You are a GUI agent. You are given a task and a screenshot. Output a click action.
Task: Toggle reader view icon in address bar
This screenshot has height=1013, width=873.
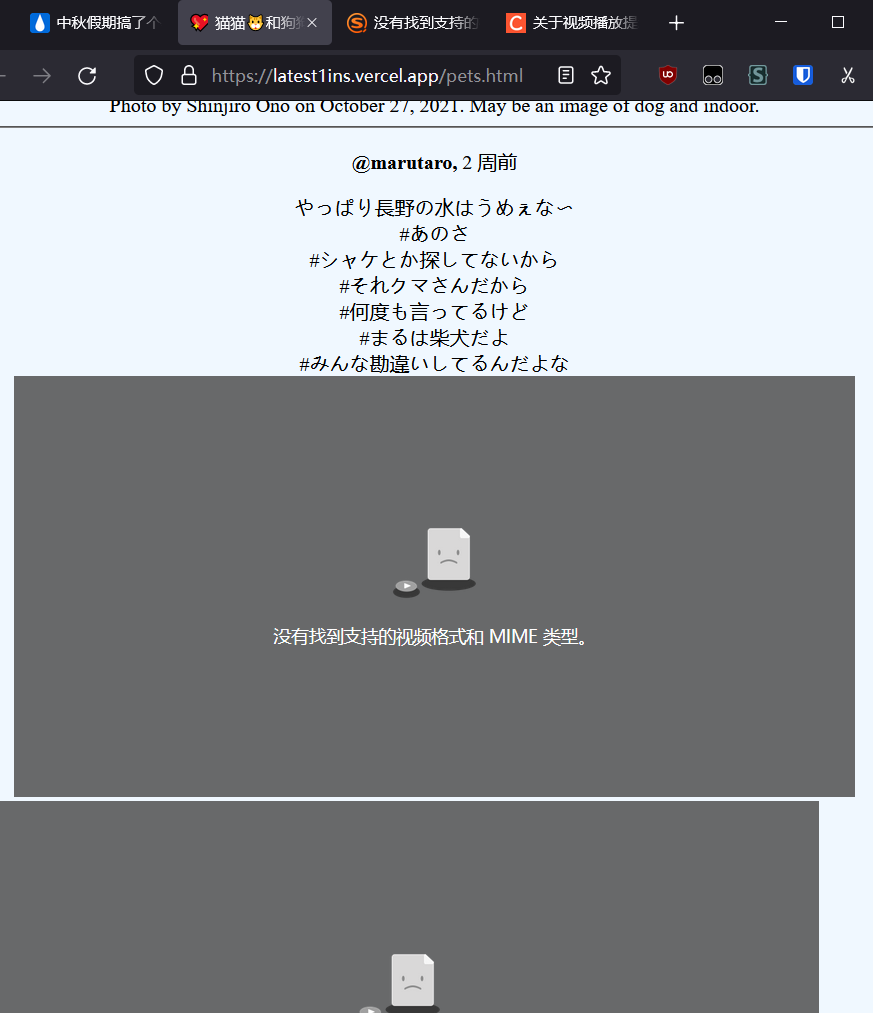point(565,76)
